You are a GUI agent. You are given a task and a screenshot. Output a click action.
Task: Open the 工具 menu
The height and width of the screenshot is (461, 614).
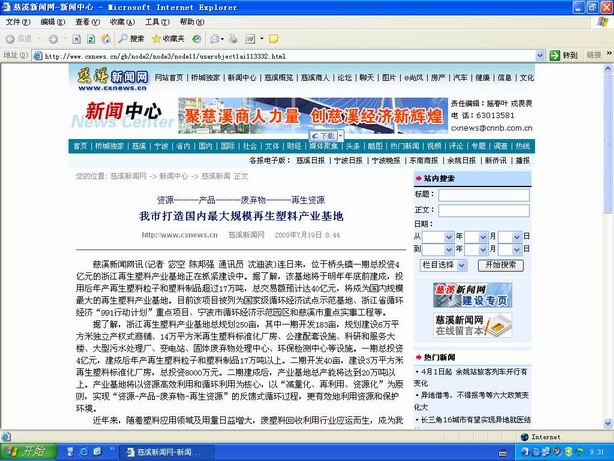tap(150, 21)
